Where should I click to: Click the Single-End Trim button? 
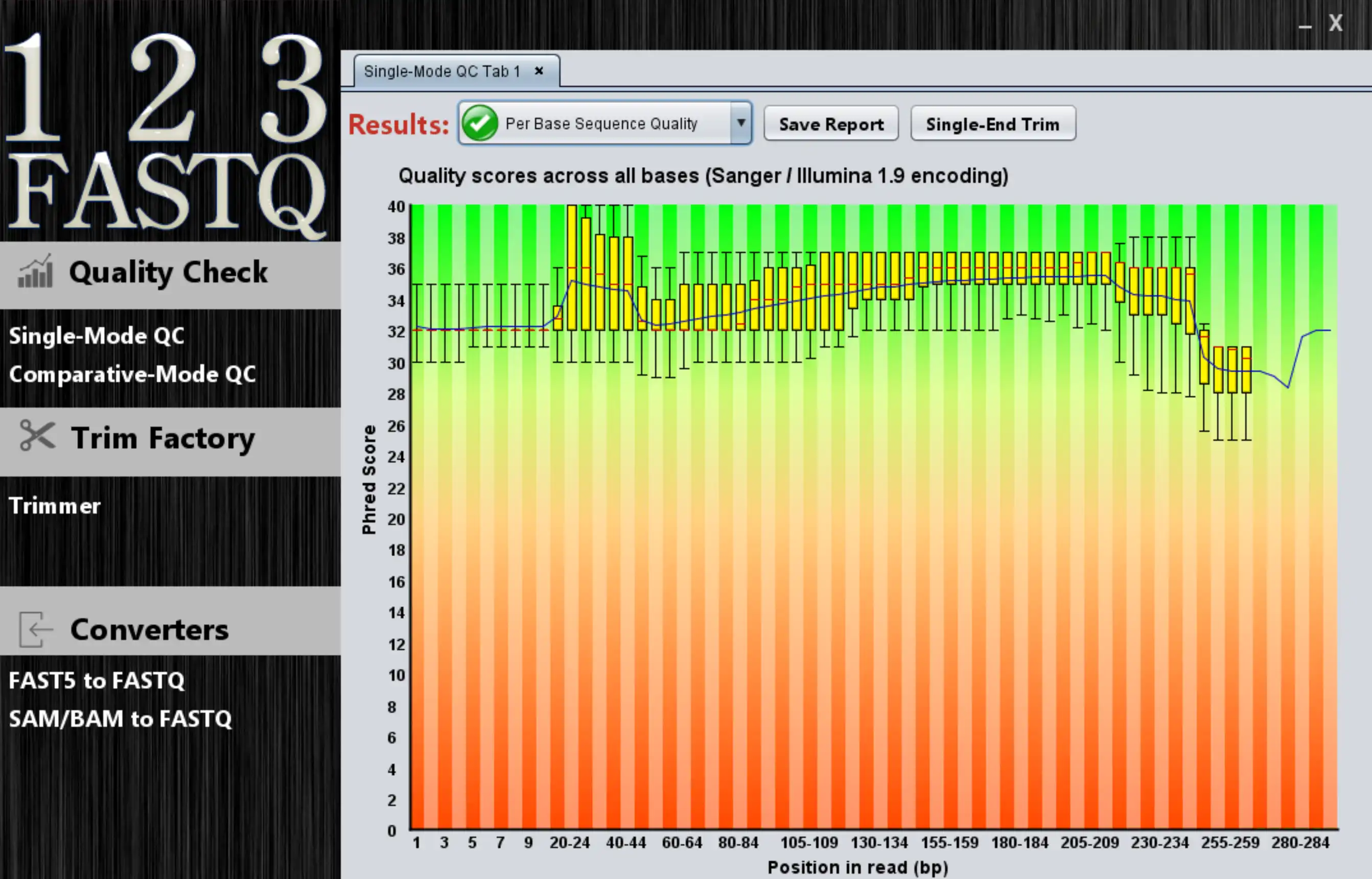coord(992,124)
